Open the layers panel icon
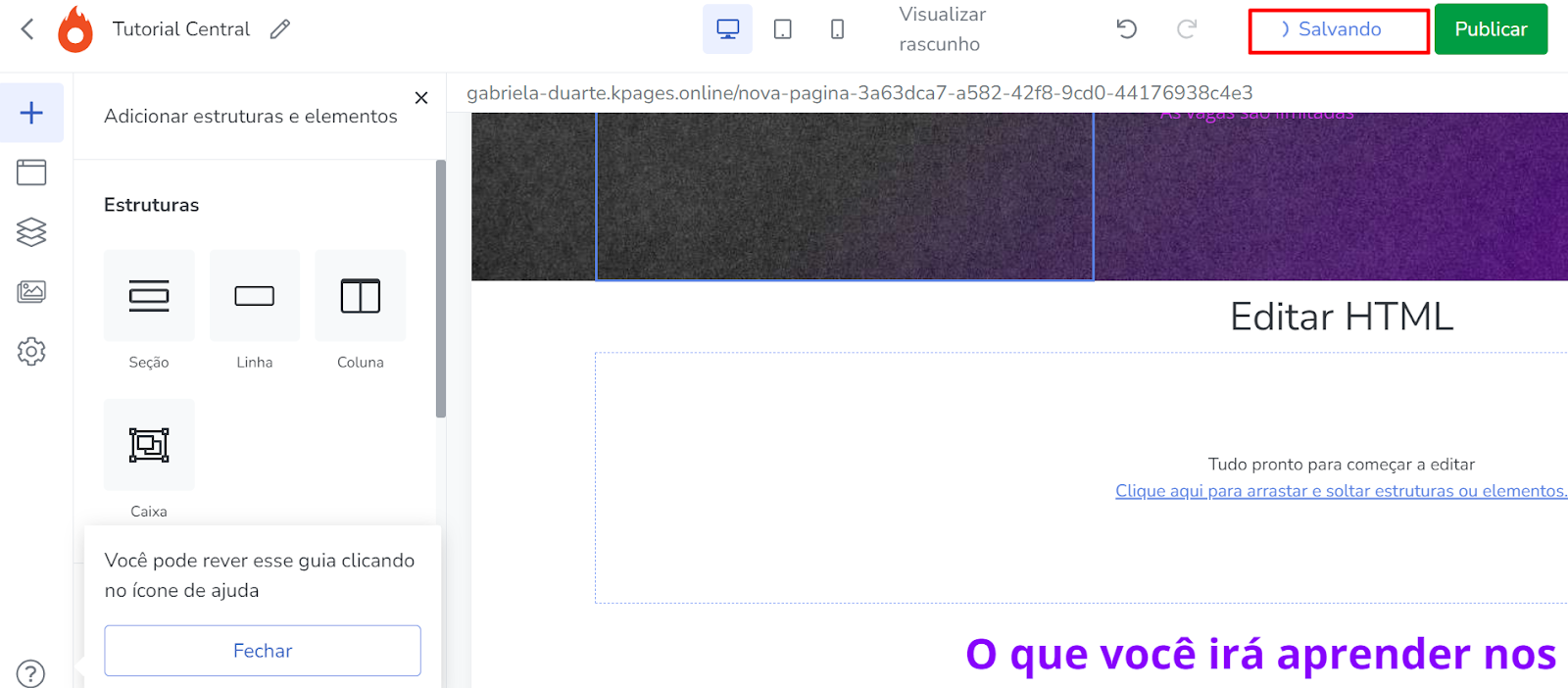 [31, 232]
